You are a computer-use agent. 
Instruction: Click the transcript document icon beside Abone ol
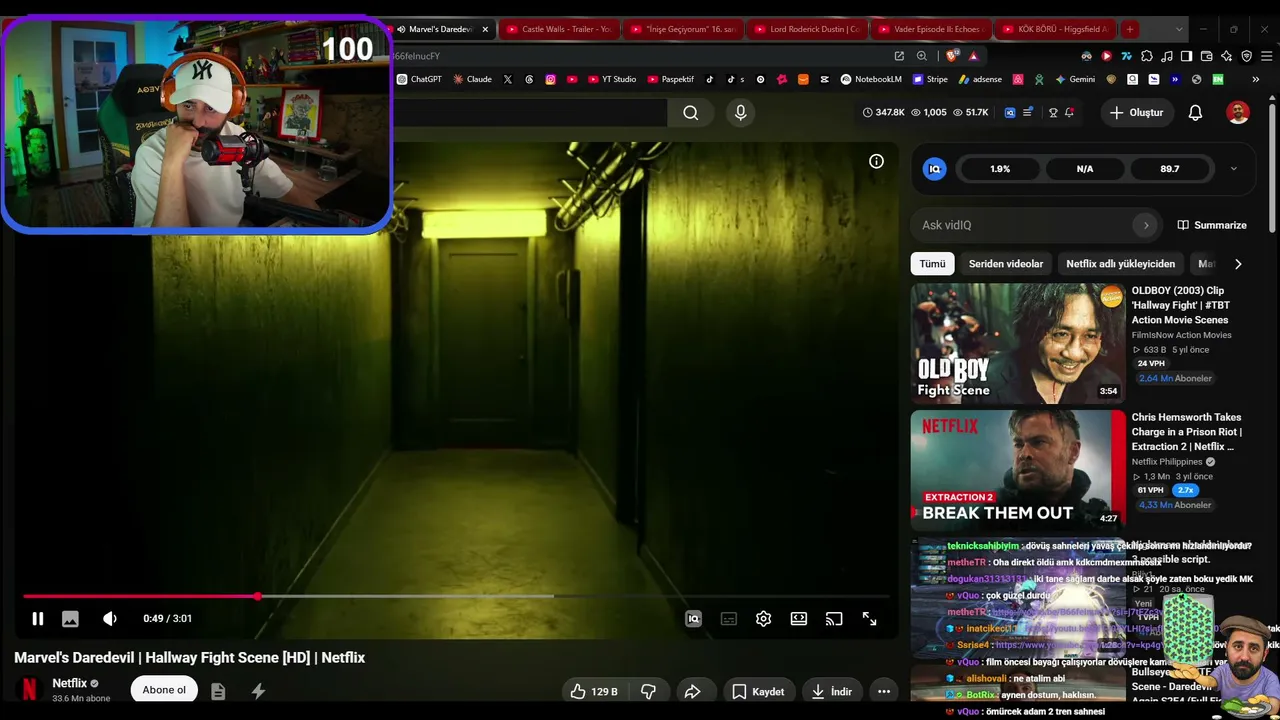click(218, 691)
